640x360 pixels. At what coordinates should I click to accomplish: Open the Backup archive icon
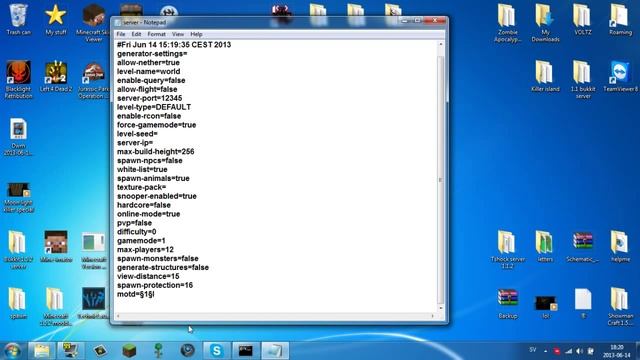coord(507,304)
